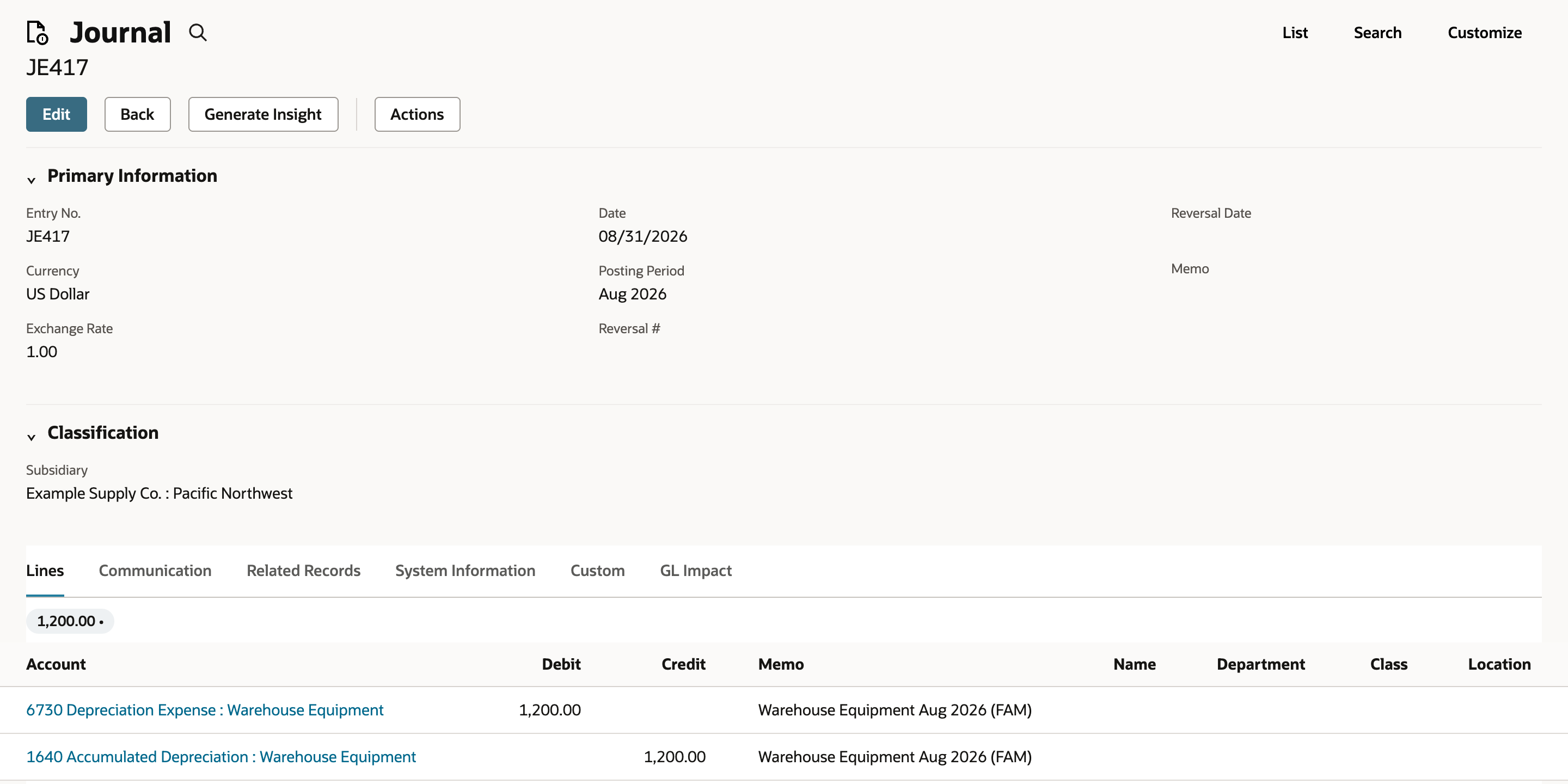Select the Lines tab
This screenshot has width=1568, height=784.
click(45, 571)
